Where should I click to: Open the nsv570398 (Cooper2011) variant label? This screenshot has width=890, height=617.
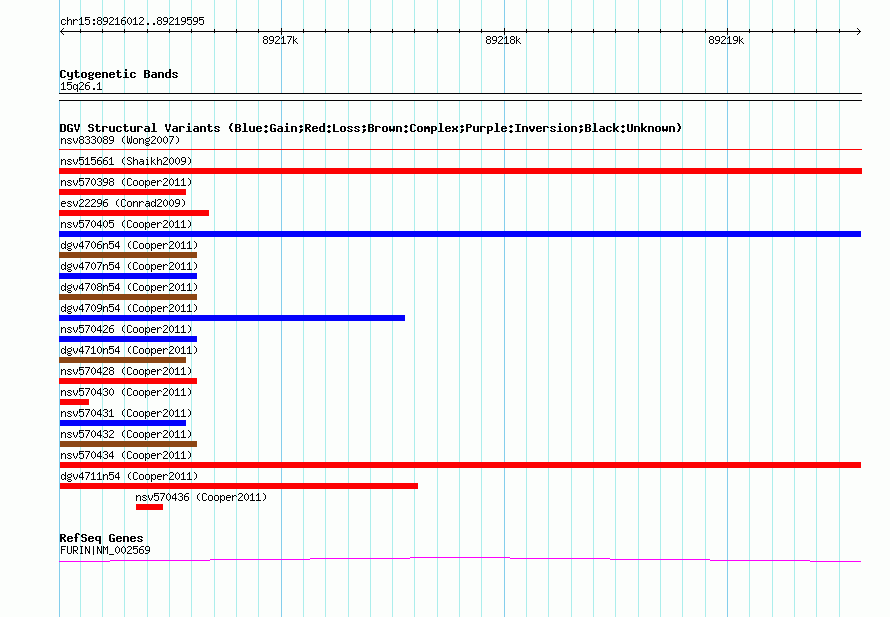(126, 182)
